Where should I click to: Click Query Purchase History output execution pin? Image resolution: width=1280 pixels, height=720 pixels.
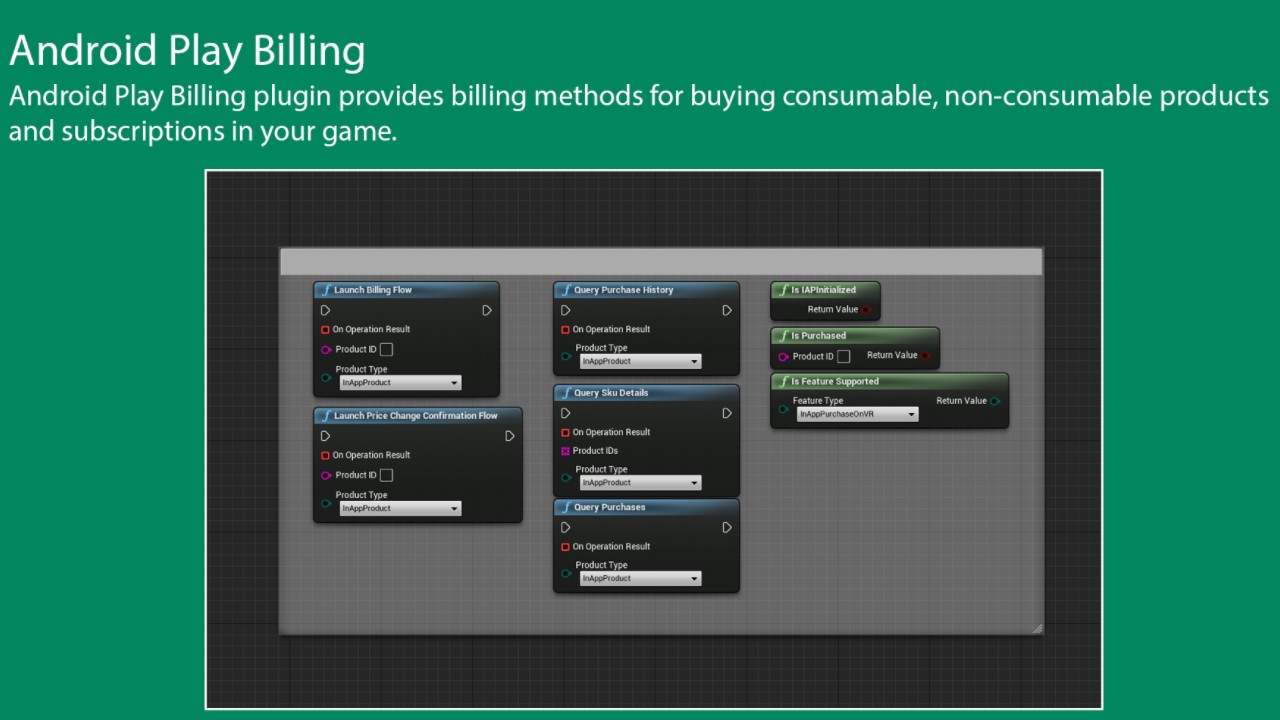click(727, 310)
